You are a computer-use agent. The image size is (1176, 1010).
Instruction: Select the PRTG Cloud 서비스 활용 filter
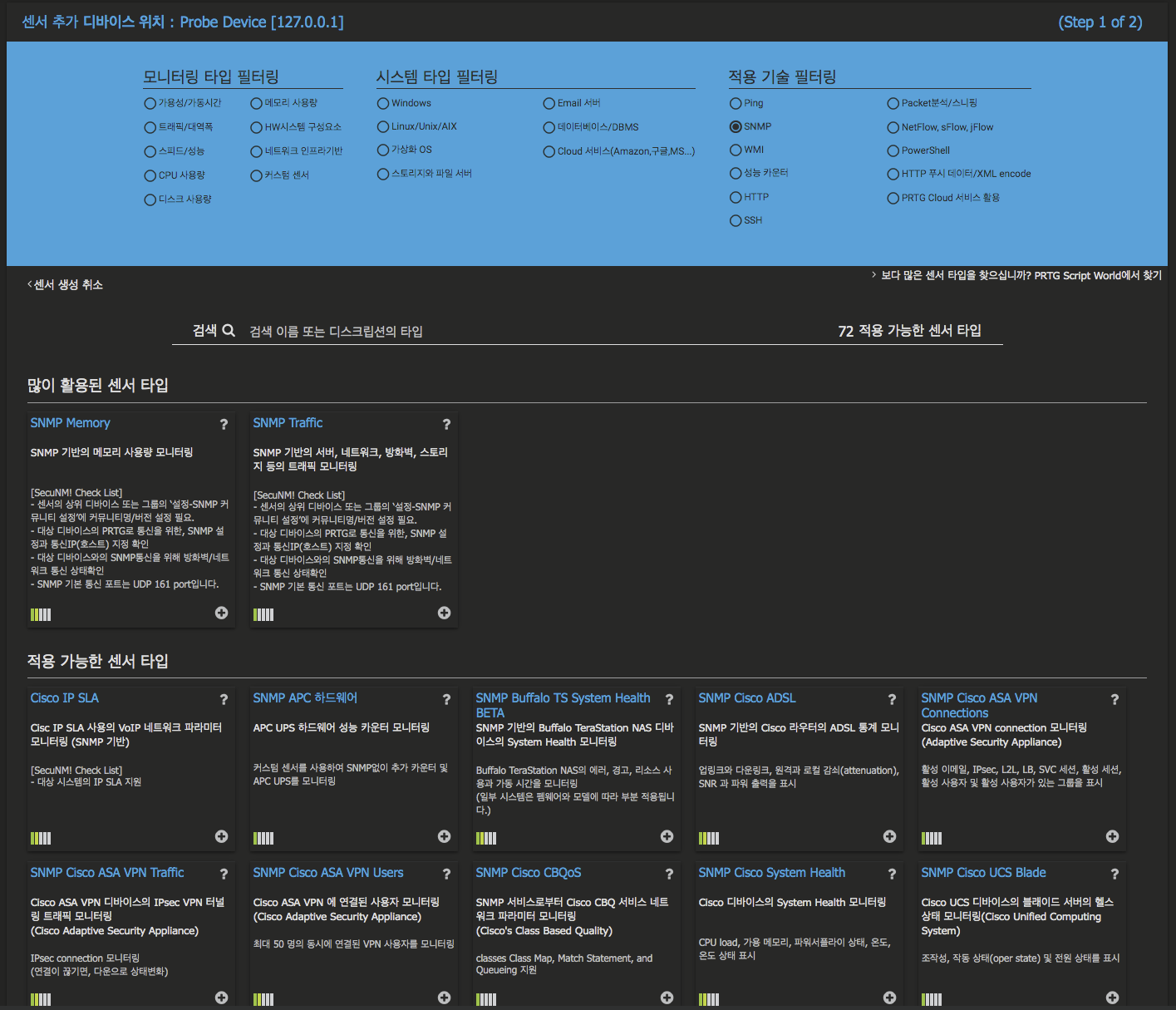pyautogui.click(x=893, y=199)
